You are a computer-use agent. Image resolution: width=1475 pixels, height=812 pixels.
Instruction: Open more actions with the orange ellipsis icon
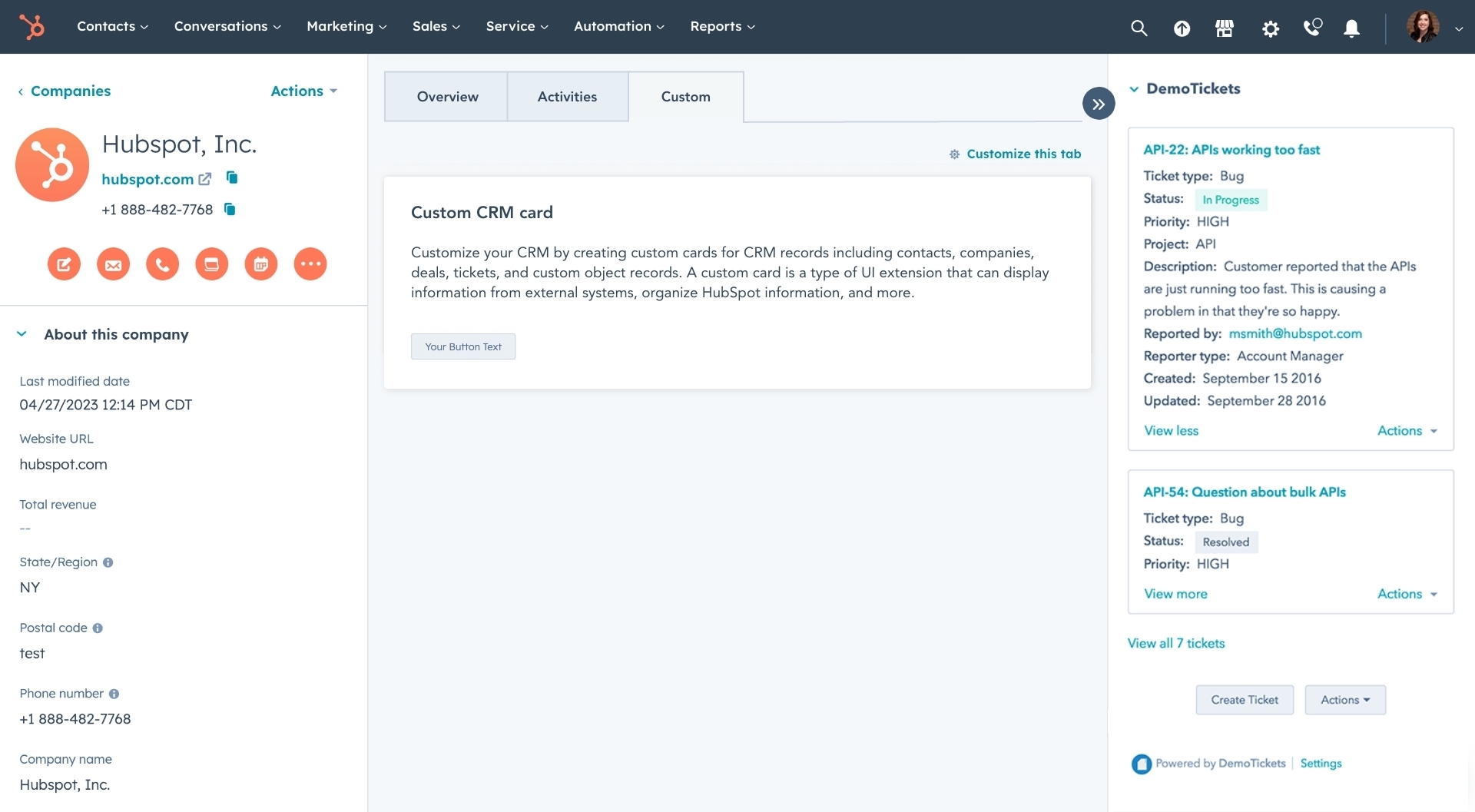click(310, 264)
